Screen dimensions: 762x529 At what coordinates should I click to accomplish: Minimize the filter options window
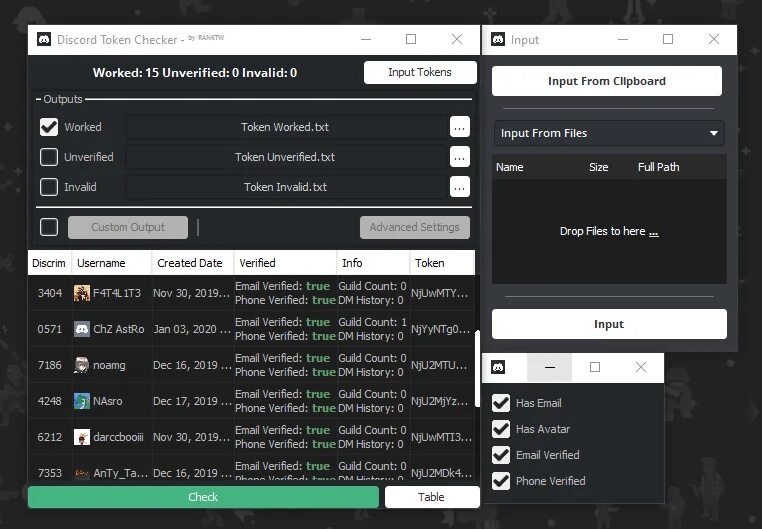550,367
